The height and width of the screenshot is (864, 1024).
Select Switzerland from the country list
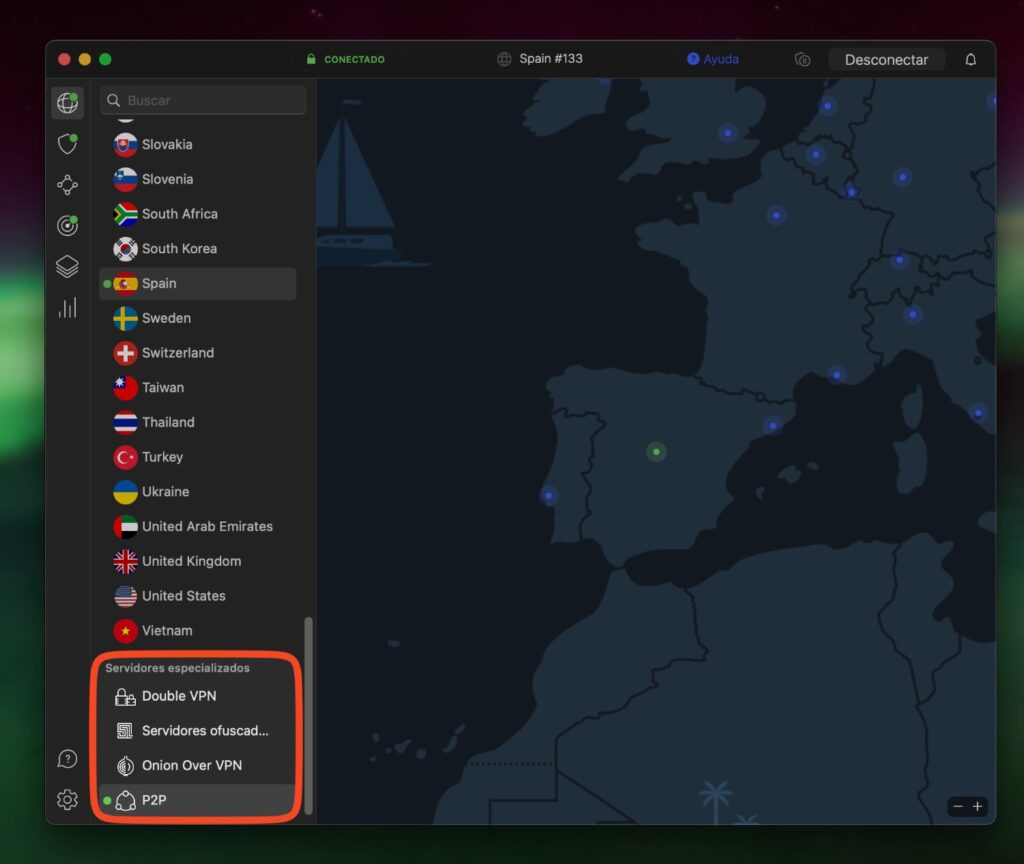pos(177,352)
